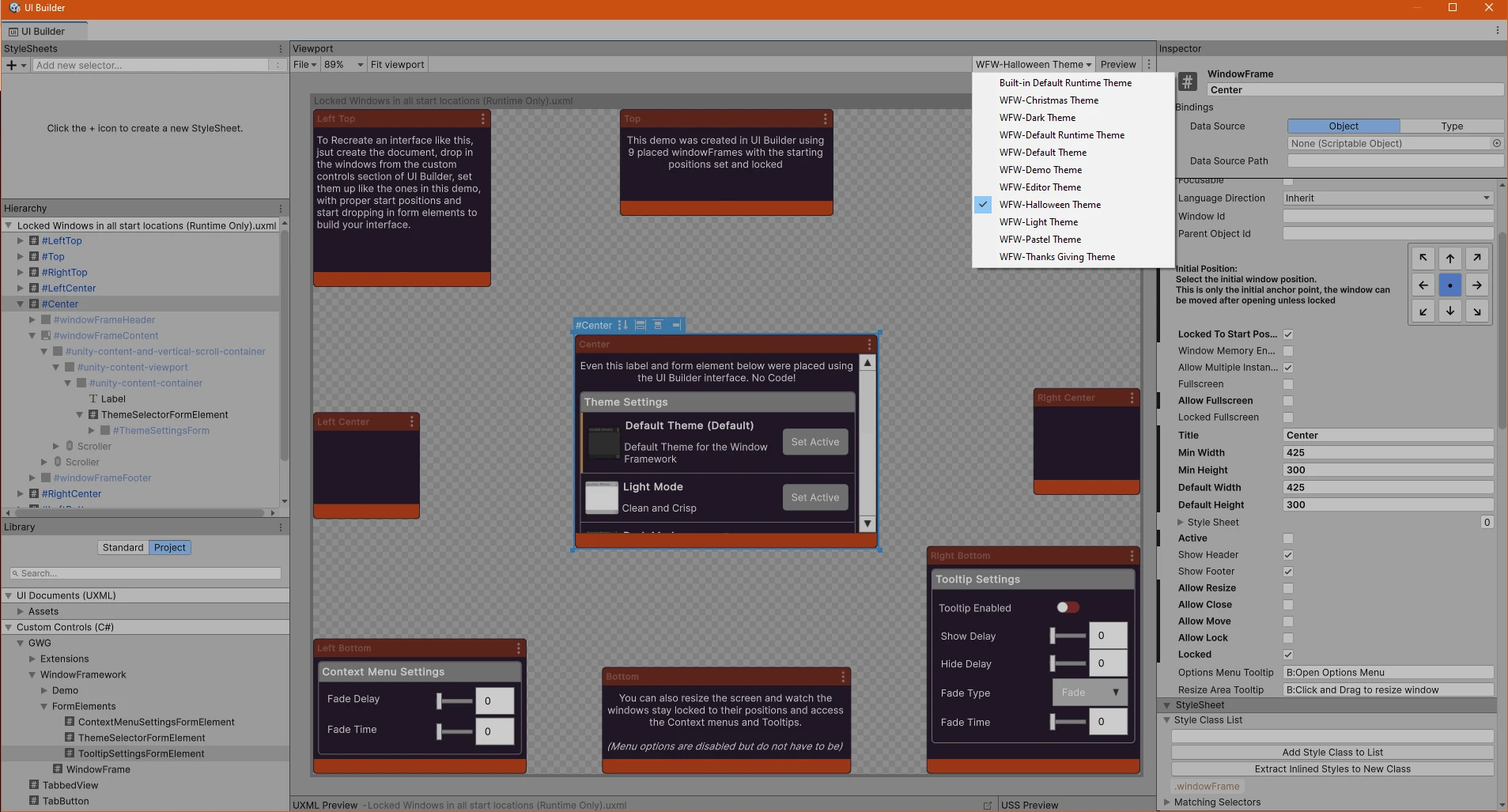
Task: Open the Language Direction dropdown
Action: pos(1388,198)
